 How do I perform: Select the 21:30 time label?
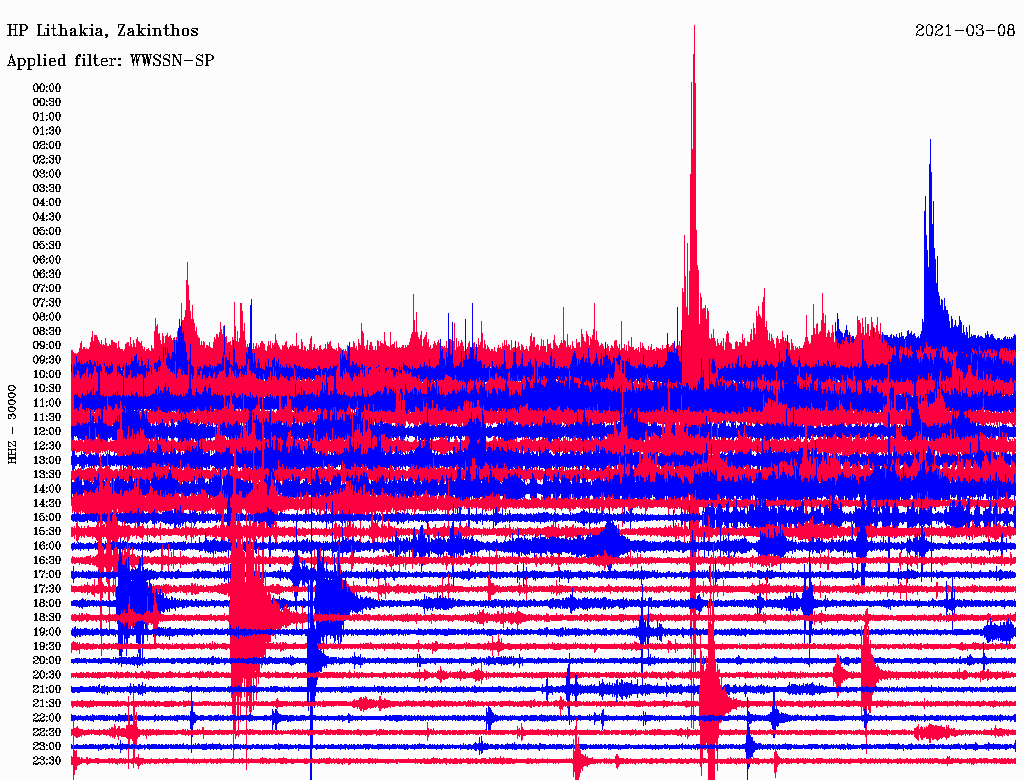(x=47, y=704)
